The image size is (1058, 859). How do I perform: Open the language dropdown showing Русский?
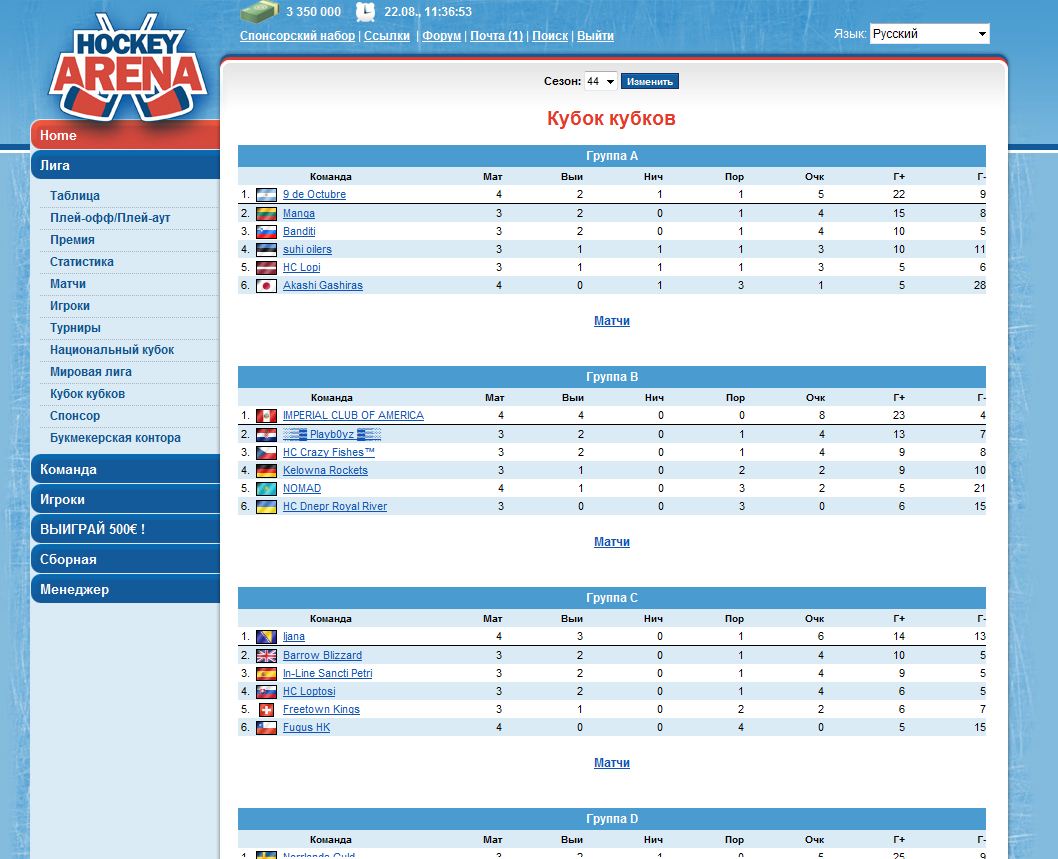(x=929, y=34)
